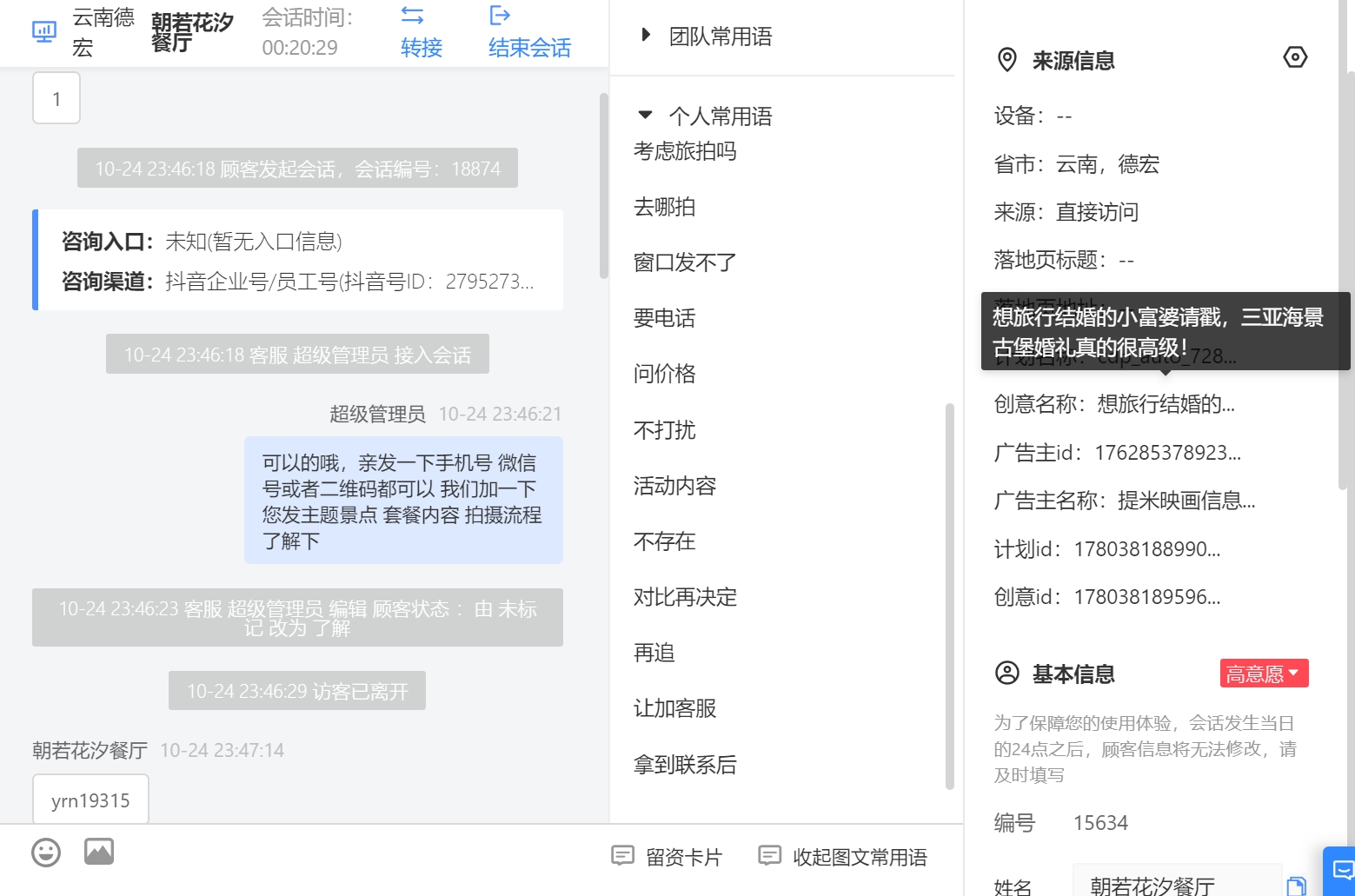Click the monitor device icon in header
The width and height of the screenshot is (1355, 896).
[x=44, y=32]
